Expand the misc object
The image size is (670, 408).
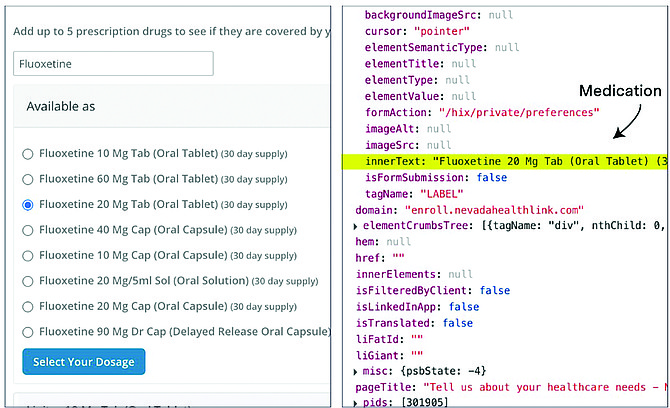356,372
